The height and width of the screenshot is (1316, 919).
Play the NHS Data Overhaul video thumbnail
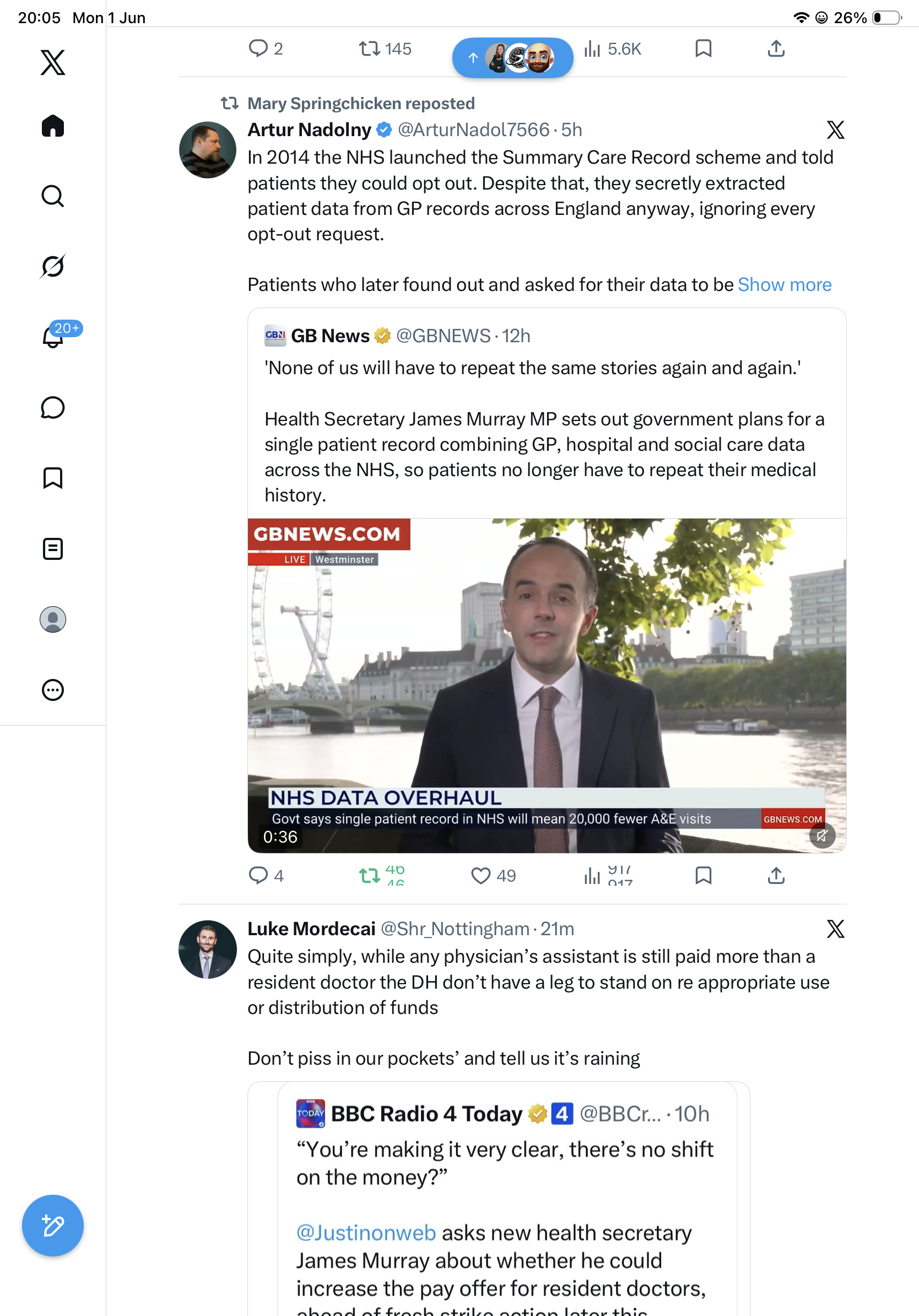click(x=547, y=686)
